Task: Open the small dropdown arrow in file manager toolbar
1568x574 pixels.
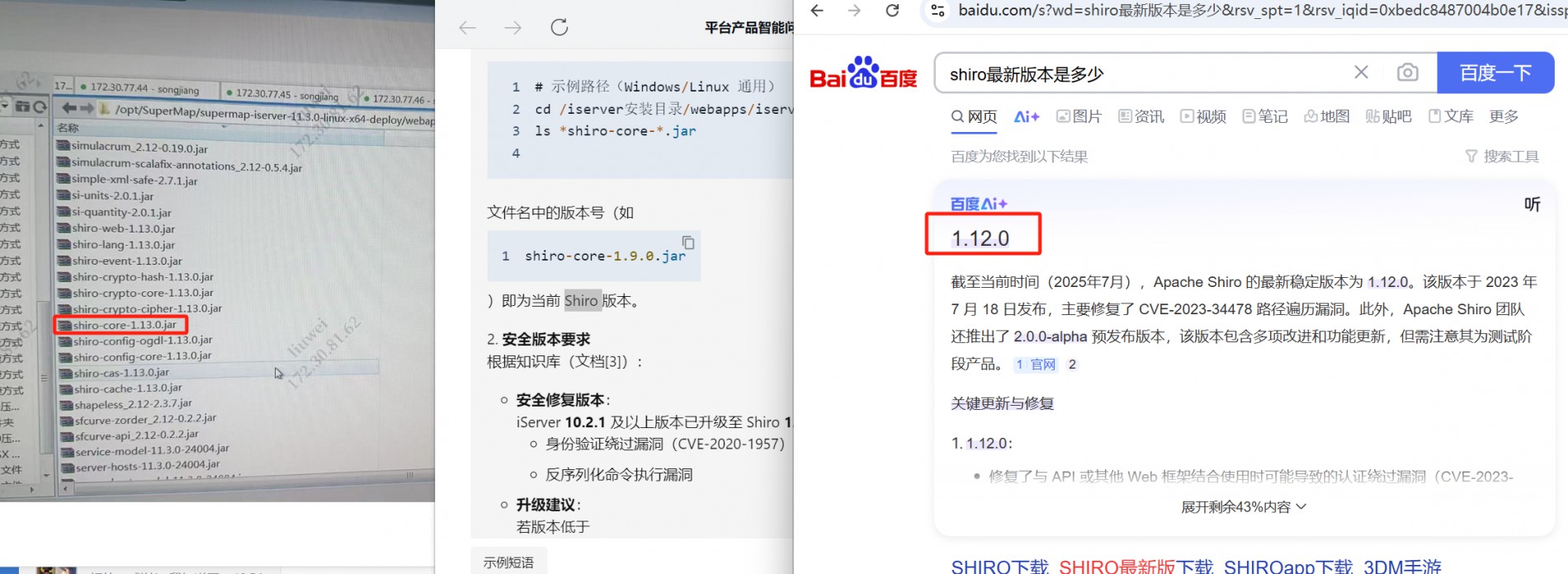Action: click(4, 106)
